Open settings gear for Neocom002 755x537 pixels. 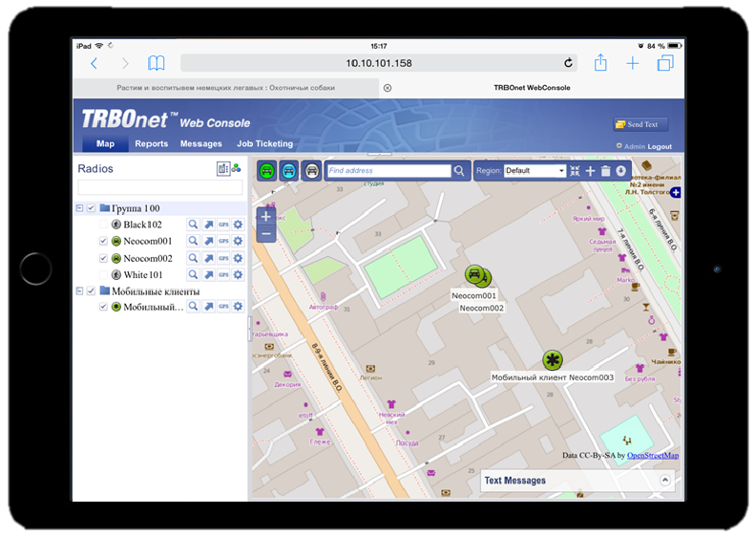tap(238, 258)
